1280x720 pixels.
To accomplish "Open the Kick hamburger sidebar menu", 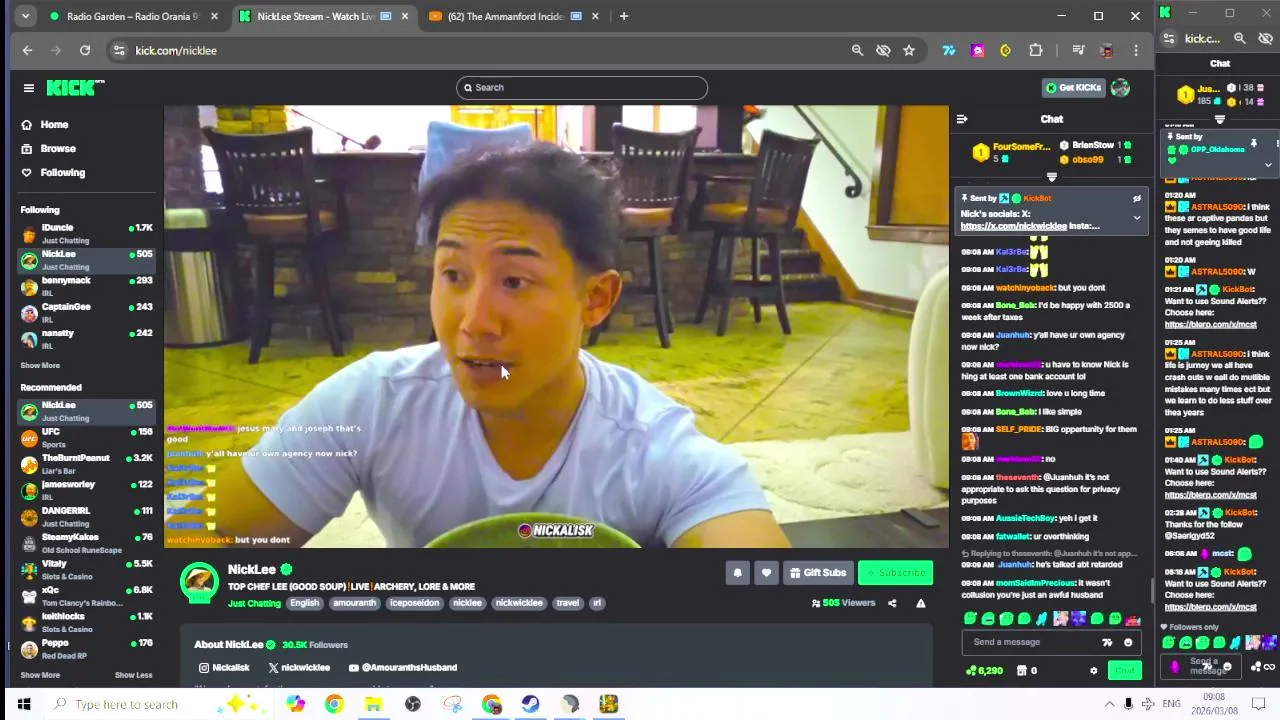I will (x=29, y=88).
